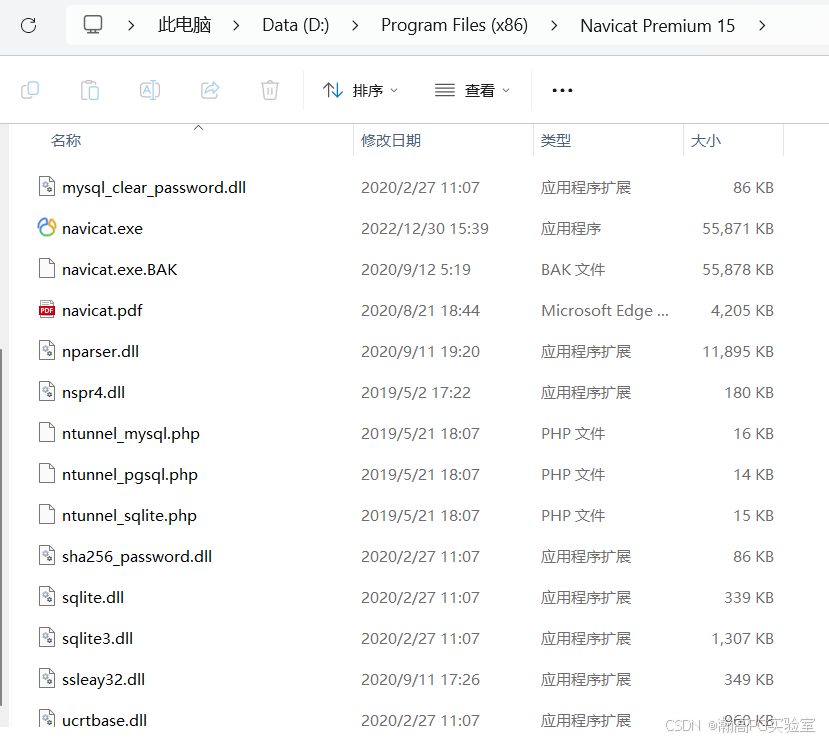The height and width of the screenshot is (741, 829).
Task: Select the file name sqlite.dll
Action: pyautogui.click(x=93, y=598)
